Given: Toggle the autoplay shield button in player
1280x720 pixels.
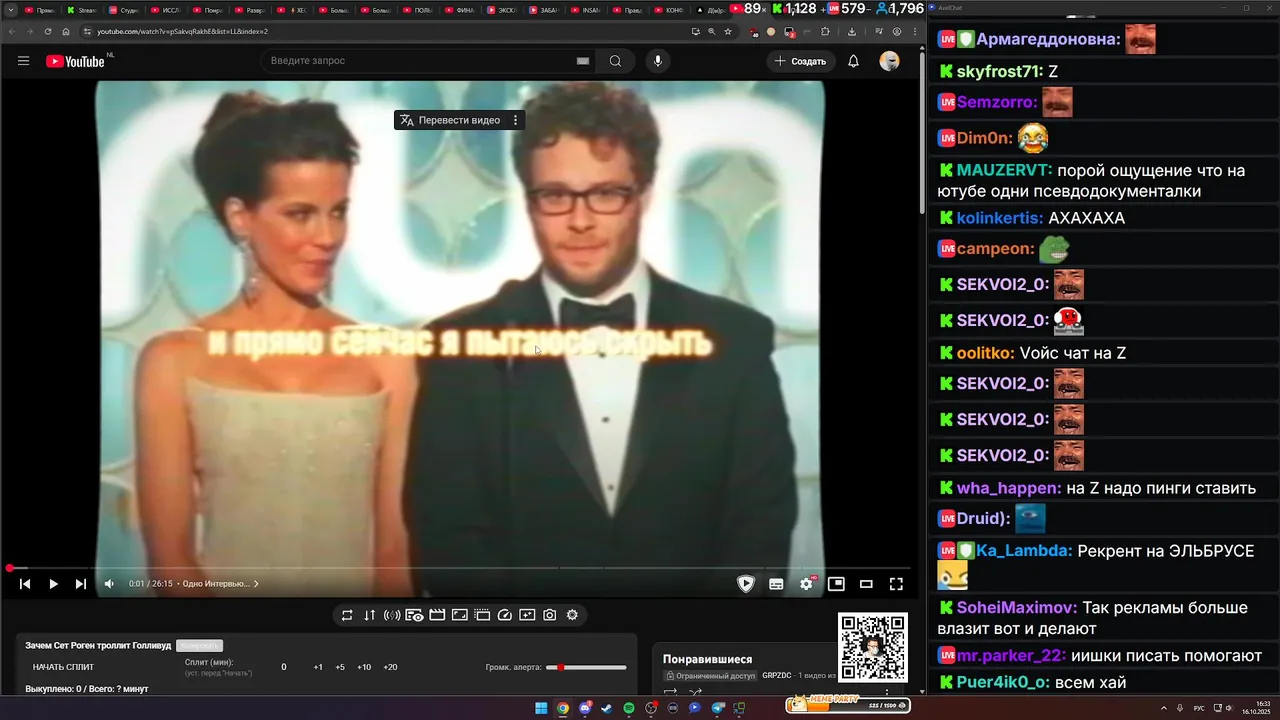Looking at the screenshot, I should (x=746, y=584).
